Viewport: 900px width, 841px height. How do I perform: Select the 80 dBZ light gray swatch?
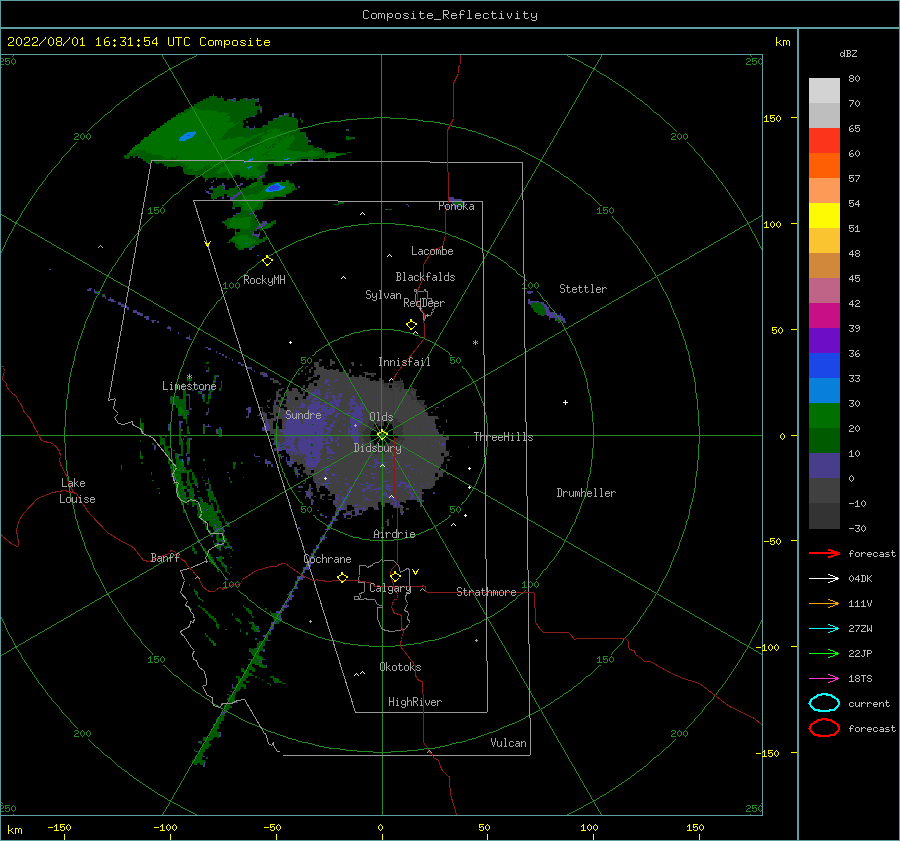click(x=824, y=90)
